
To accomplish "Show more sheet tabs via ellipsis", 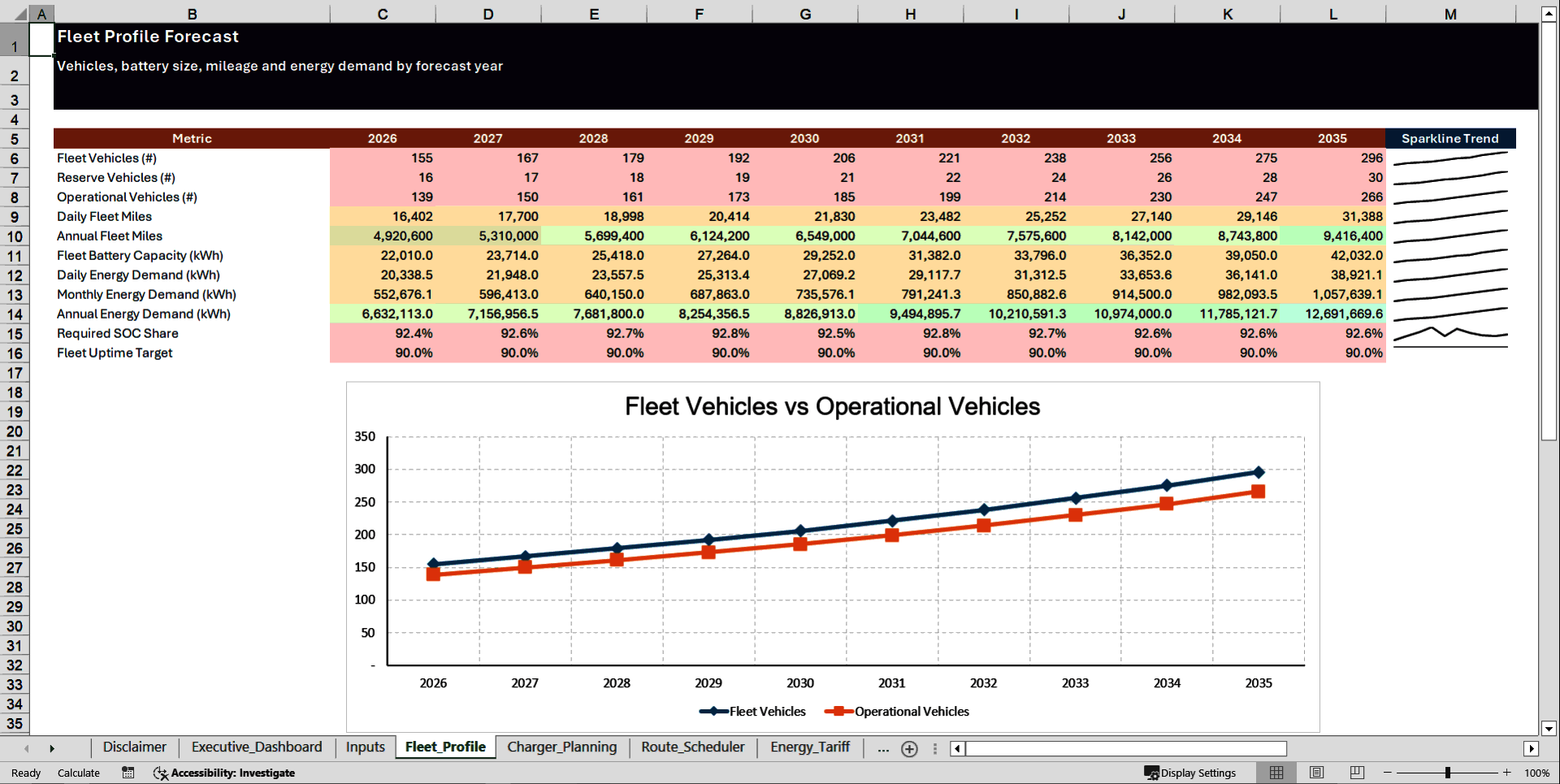I will pyautogui.click(x=883, y=748).
